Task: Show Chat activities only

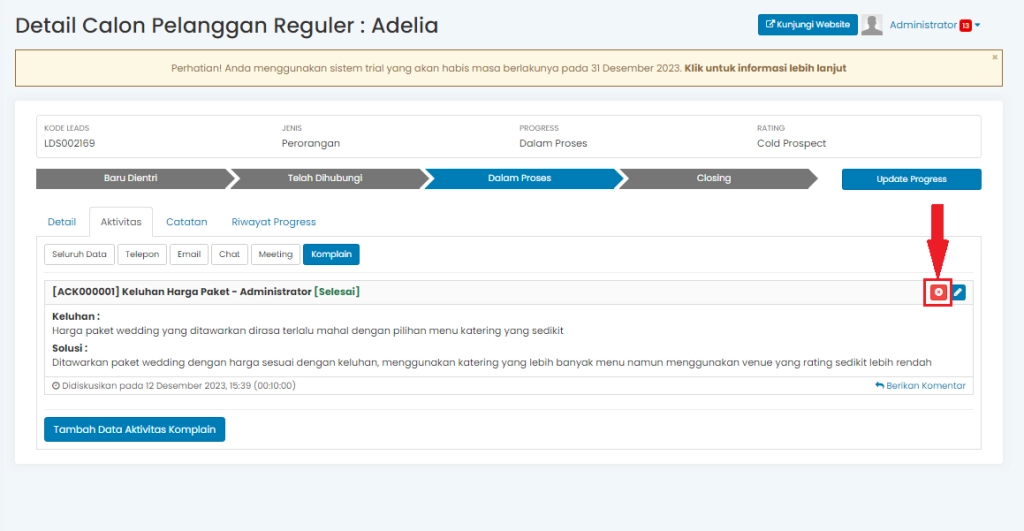Action: [229, 254]
